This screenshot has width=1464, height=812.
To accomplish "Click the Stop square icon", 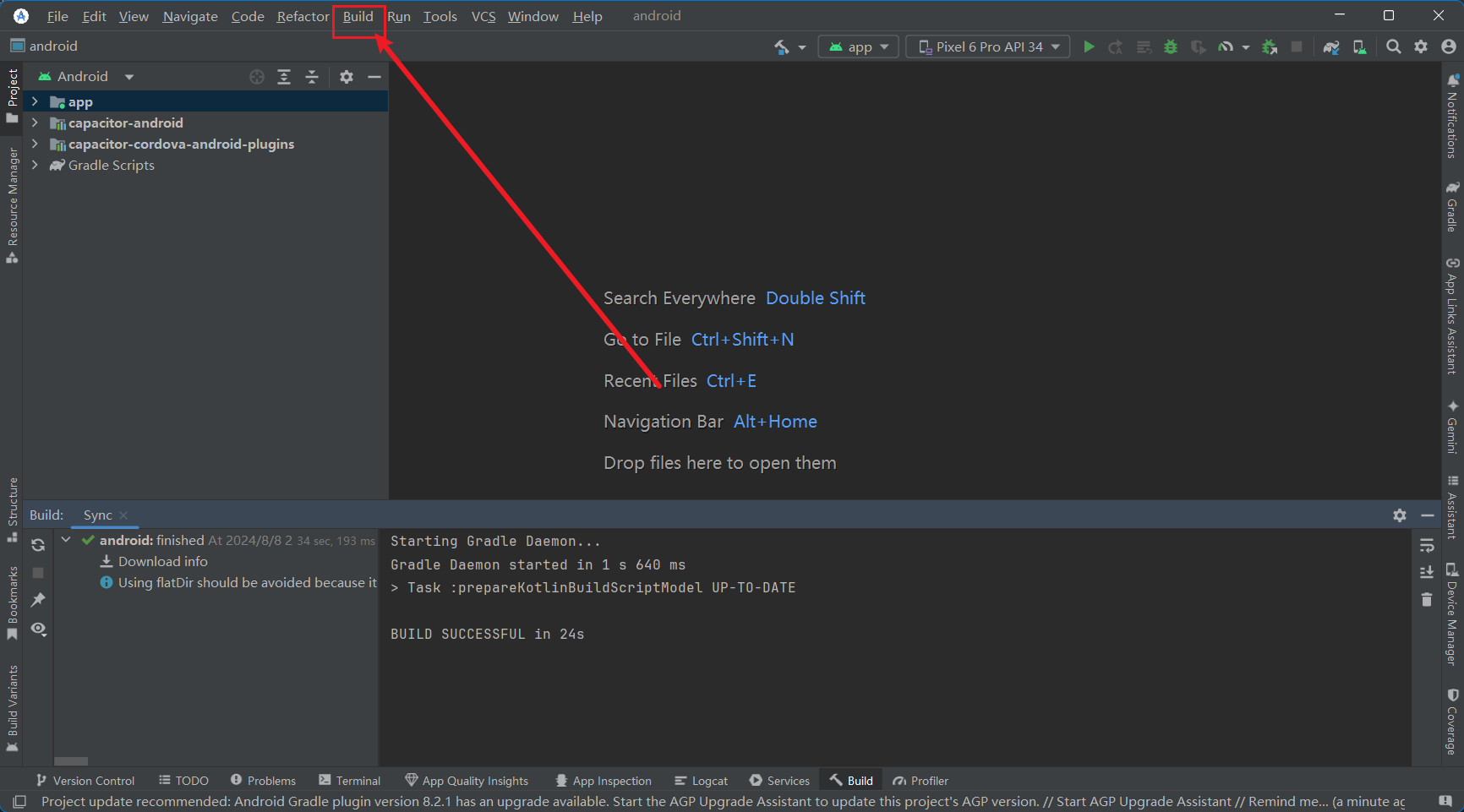I will 1297,47.
